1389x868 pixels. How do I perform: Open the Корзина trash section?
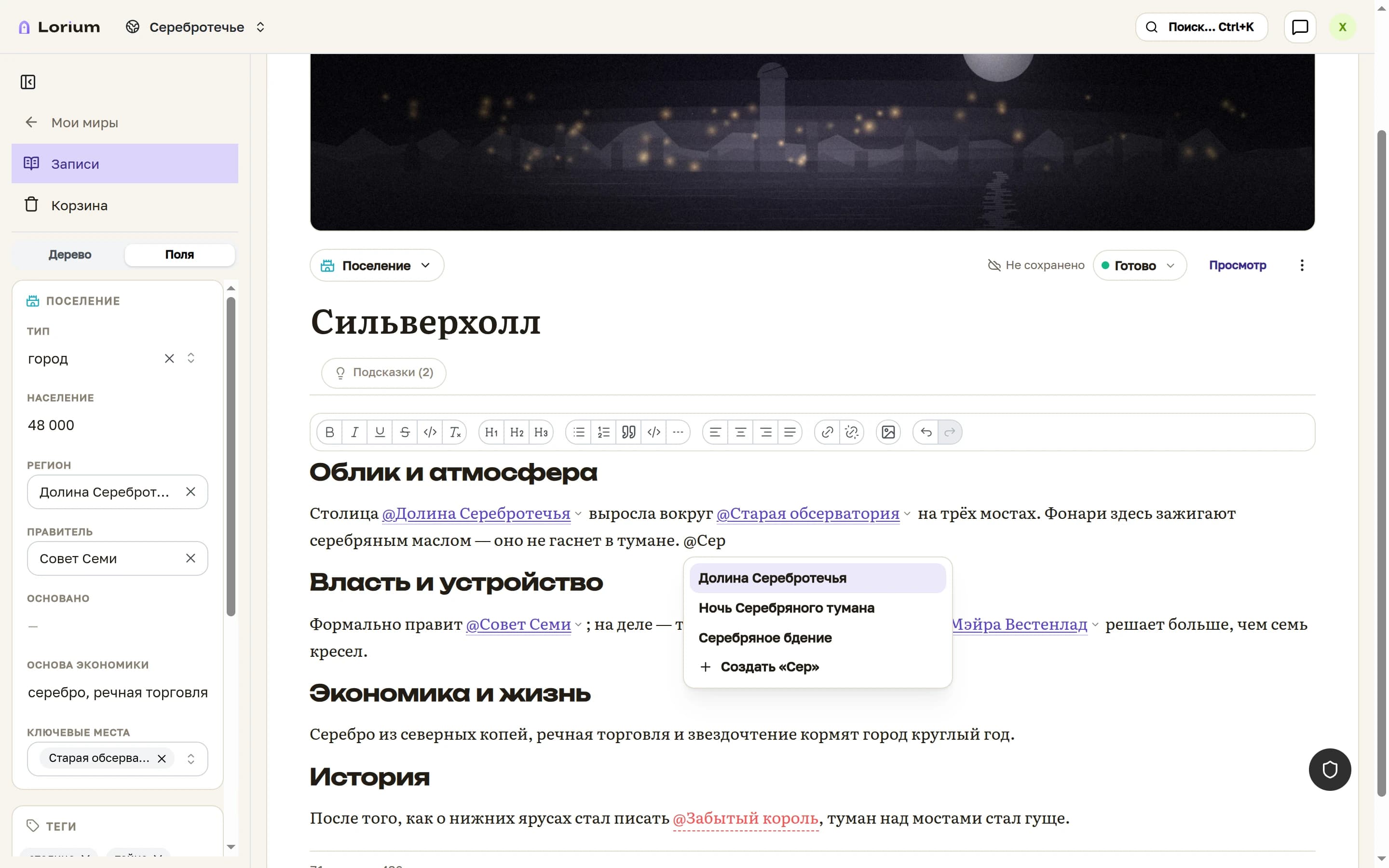click(124, 205)
